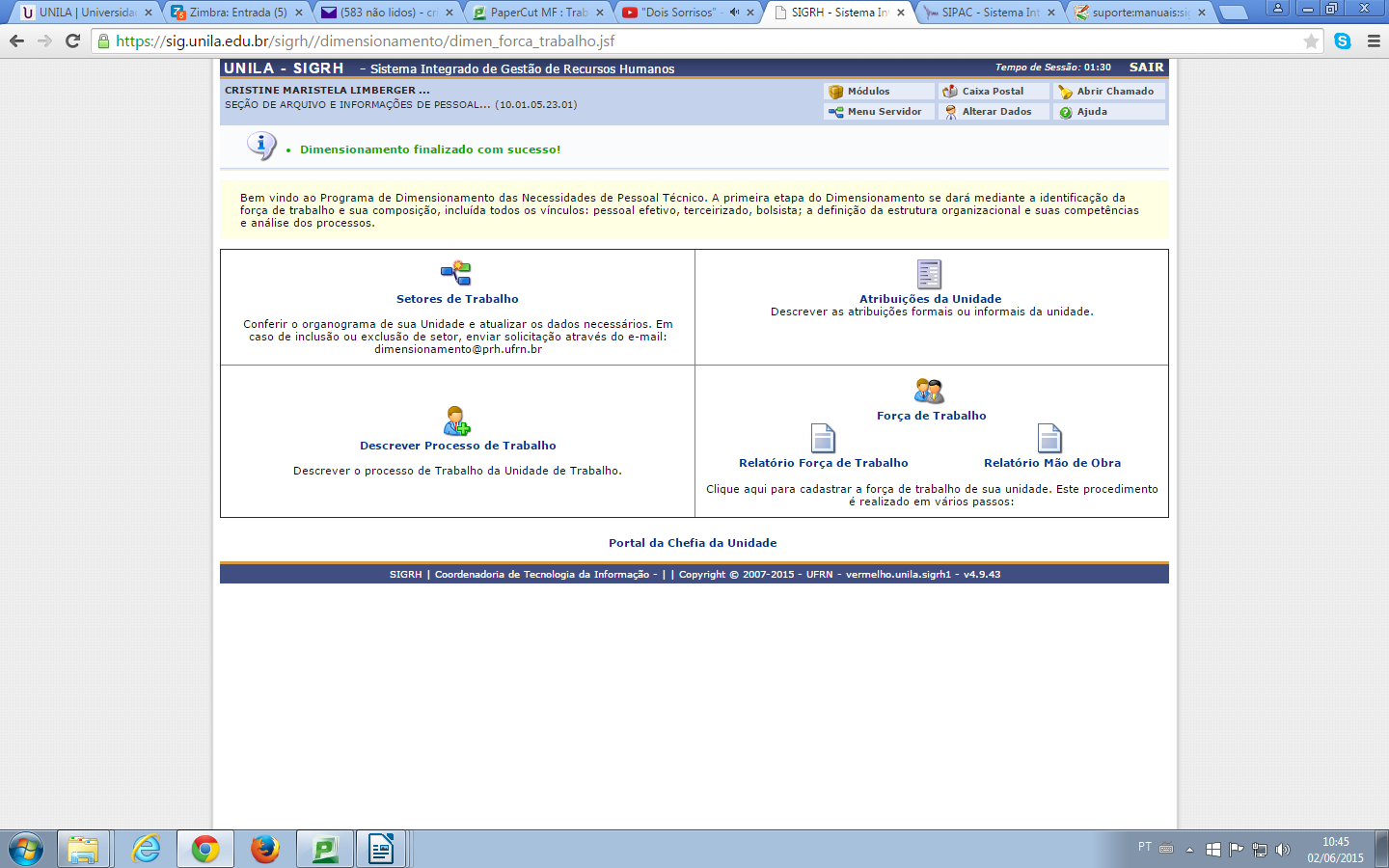Click the Atribuições da Unidade document icon
1389x868 pixels.
(x=929, y=274)
